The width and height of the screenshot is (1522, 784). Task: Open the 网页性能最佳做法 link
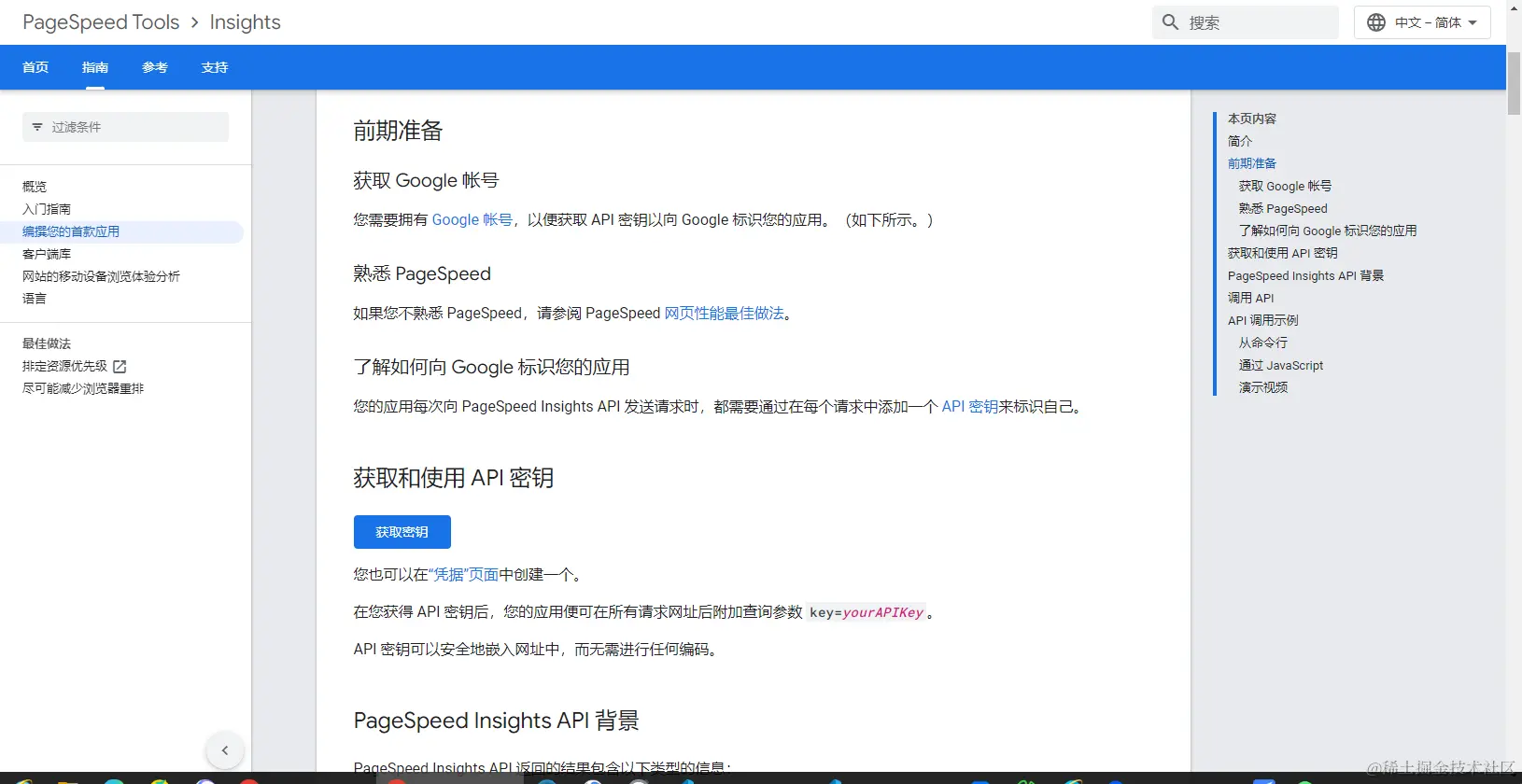pyautogui.click(x=725, y=314)
